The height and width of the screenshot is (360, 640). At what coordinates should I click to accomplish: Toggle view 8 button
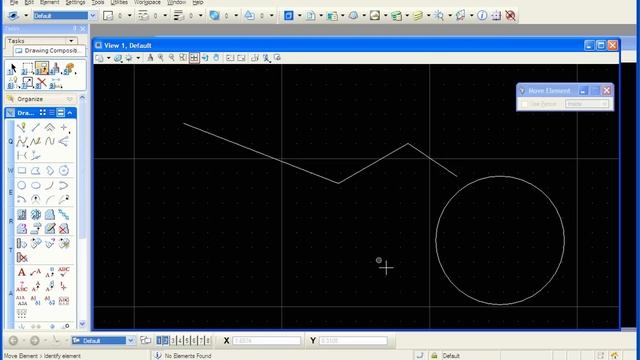[x=207, y=340]
